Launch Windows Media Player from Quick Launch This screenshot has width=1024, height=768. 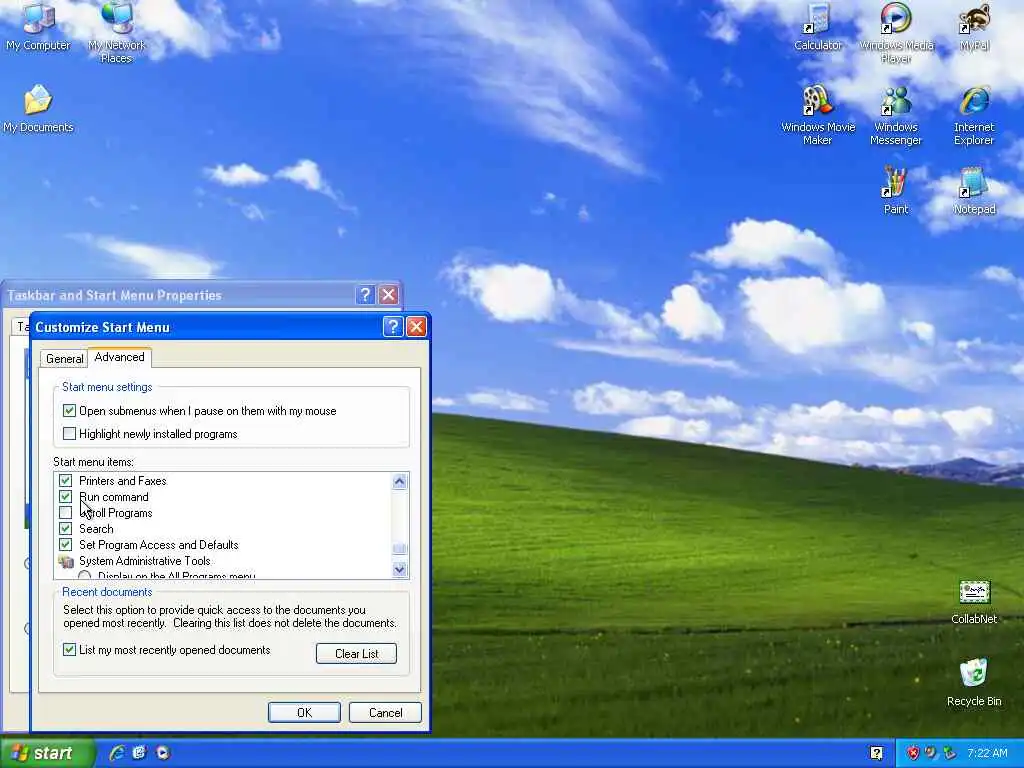click(x=163, y=753)
